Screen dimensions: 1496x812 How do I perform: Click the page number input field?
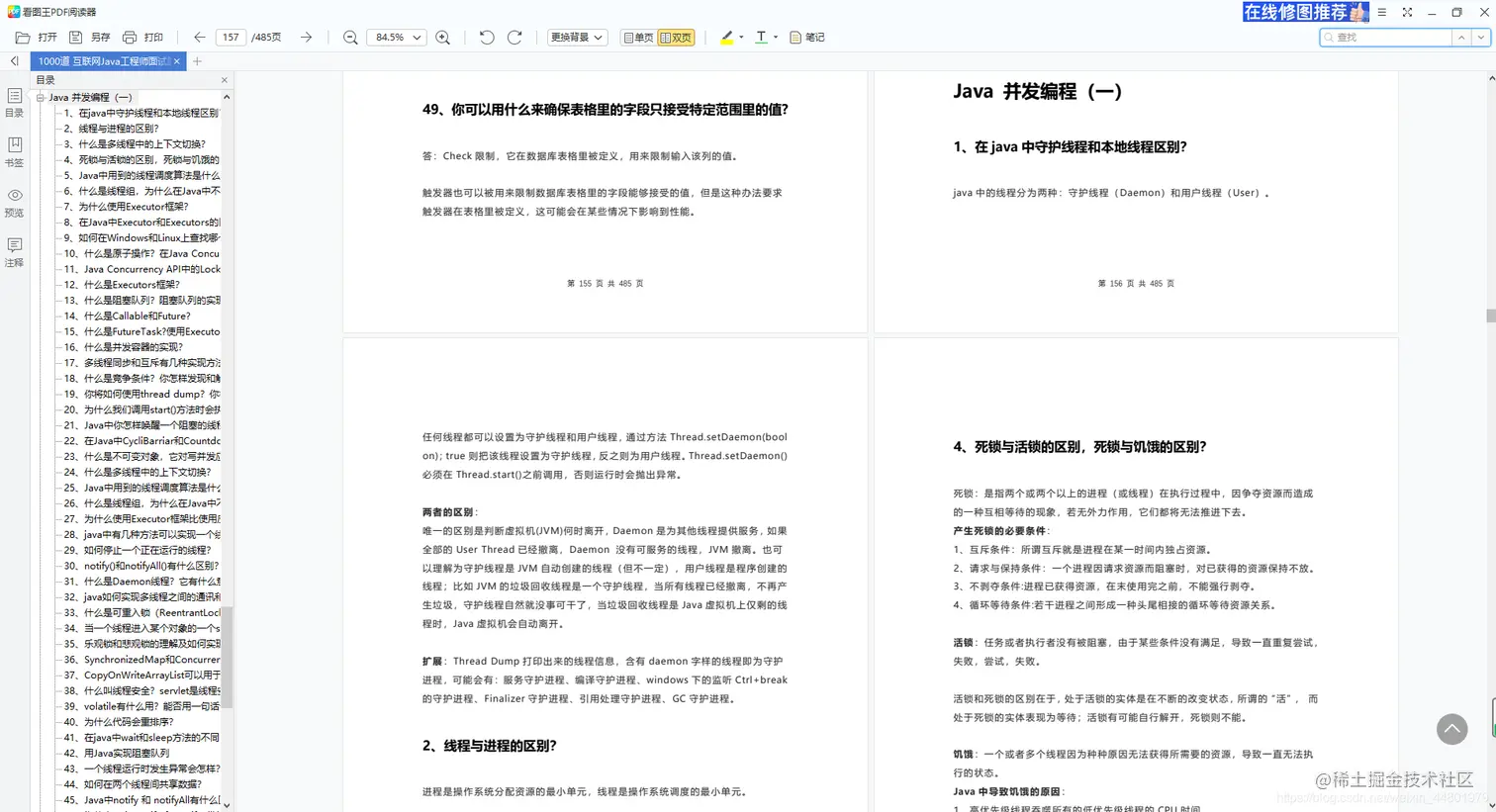pos(231,37)
